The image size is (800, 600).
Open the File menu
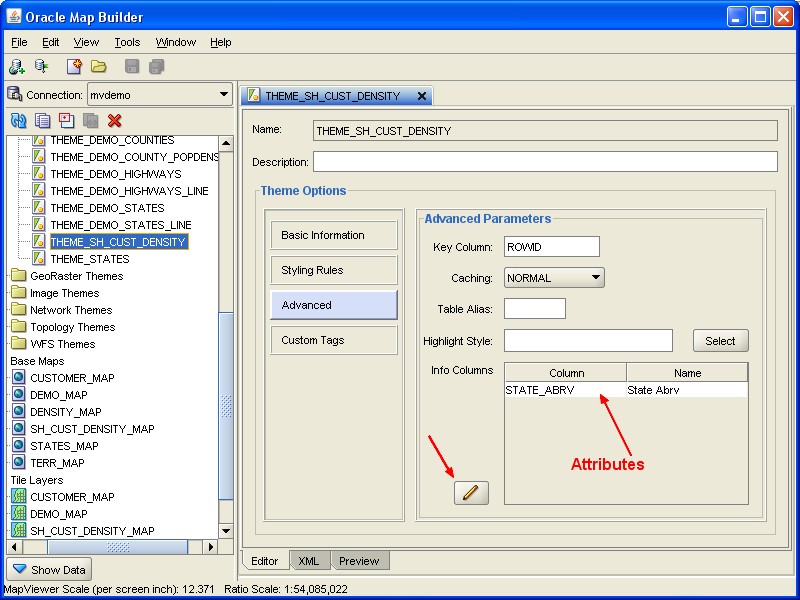pyautogui.click(x=19, y=42)
